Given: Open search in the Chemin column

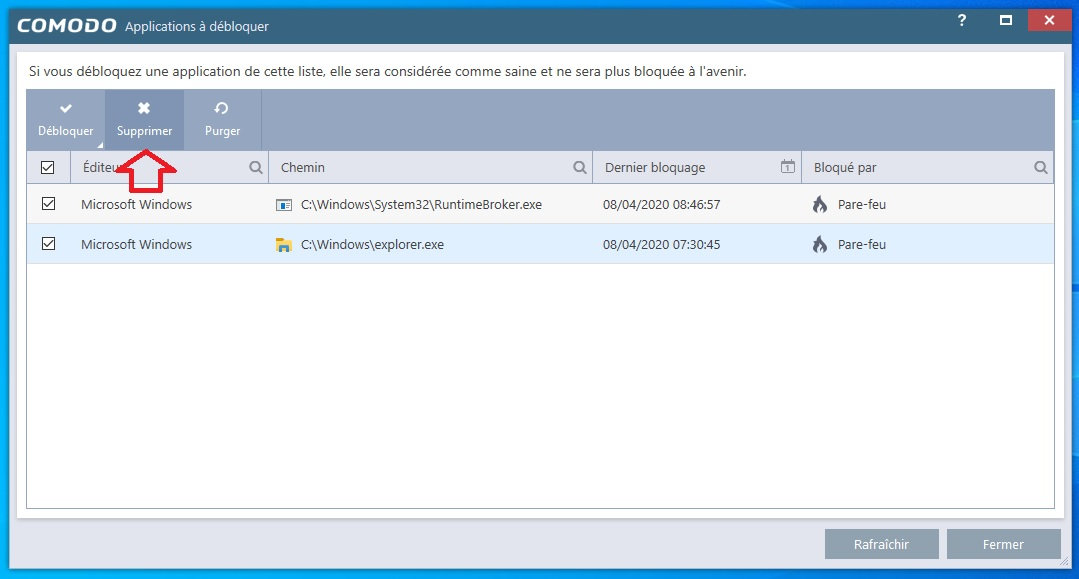Looking at the screenshot, I should (579, 167).
